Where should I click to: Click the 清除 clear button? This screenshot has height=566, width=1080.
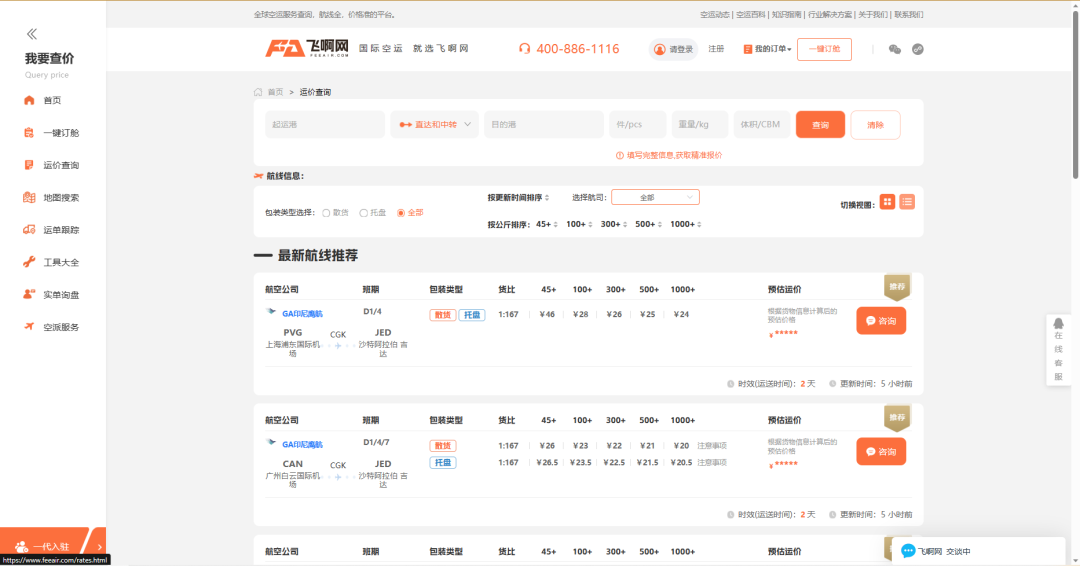[x=875, y=125]
